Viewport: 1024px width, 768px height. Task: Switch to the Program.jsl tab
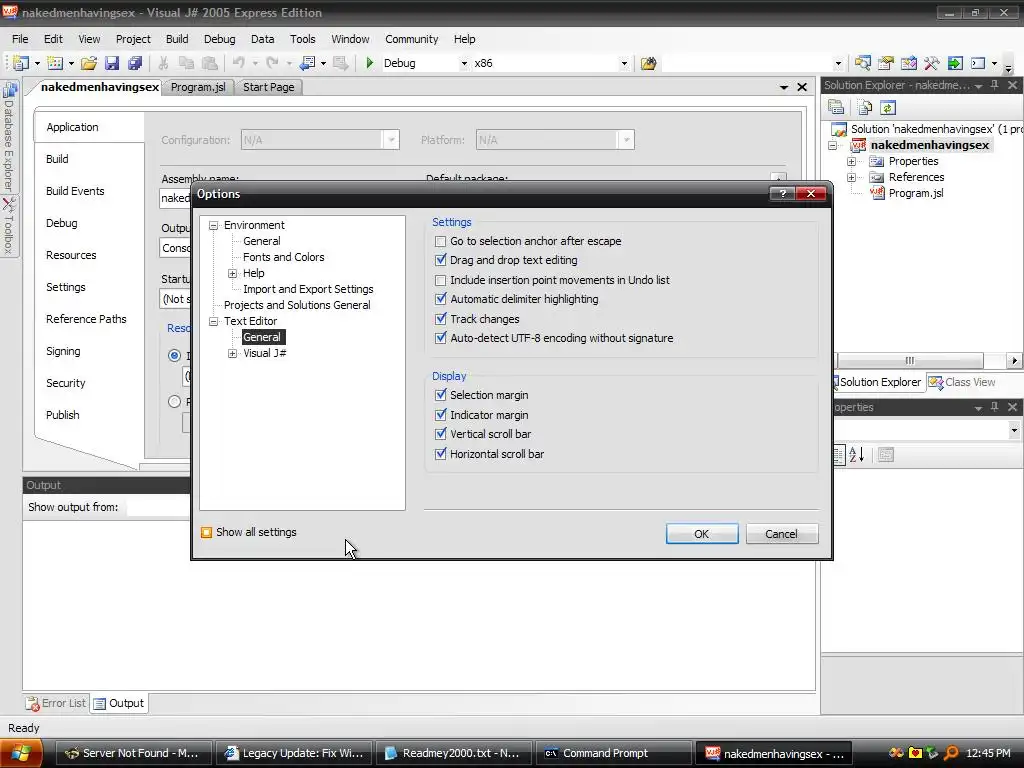coord(198,87)
